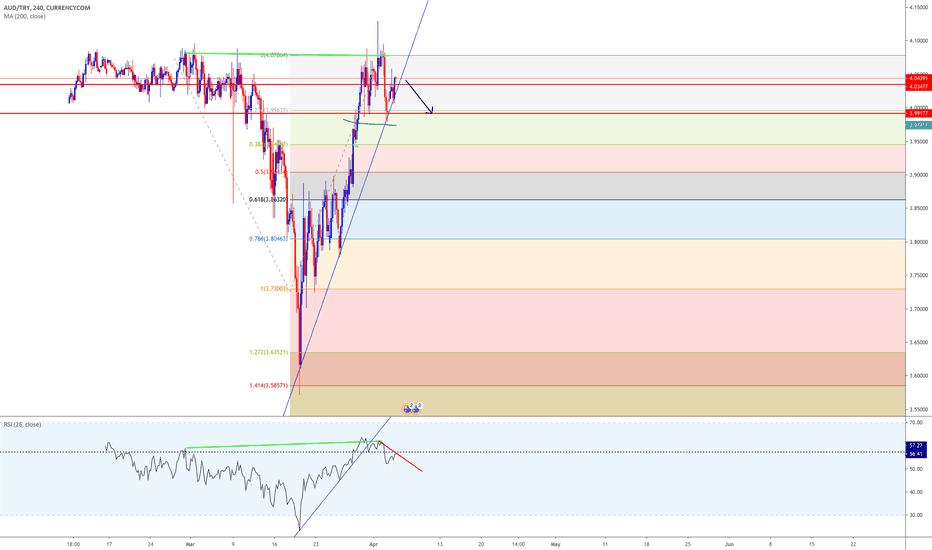Click the 3.90000 price axis value

pos(918,175)
